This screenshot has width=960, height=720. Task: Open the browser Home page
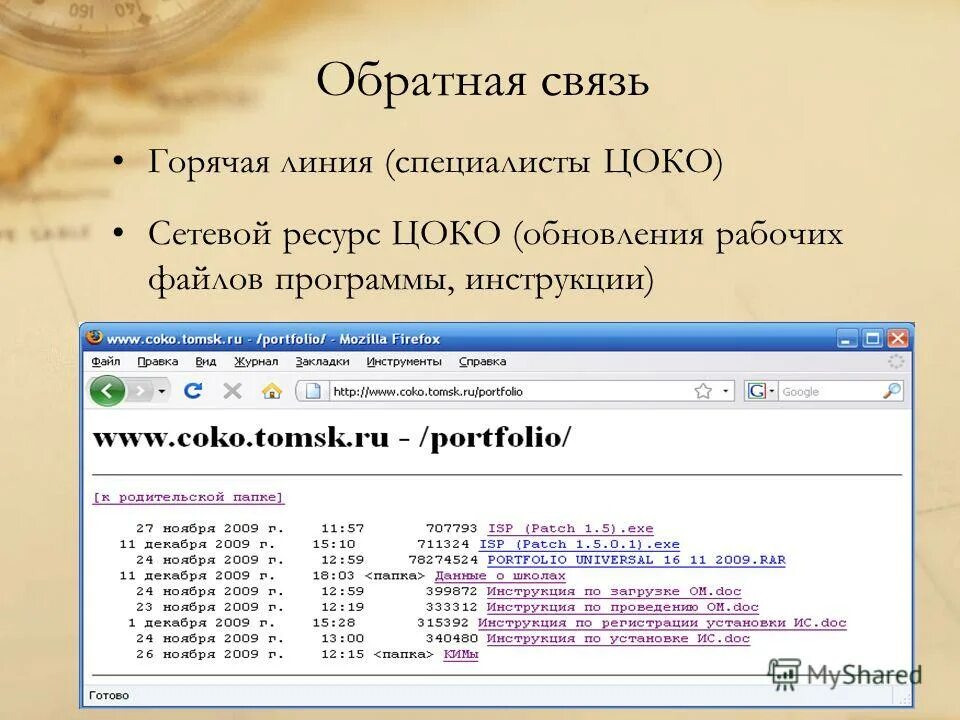pyautogui.click(x=270, y=390)
